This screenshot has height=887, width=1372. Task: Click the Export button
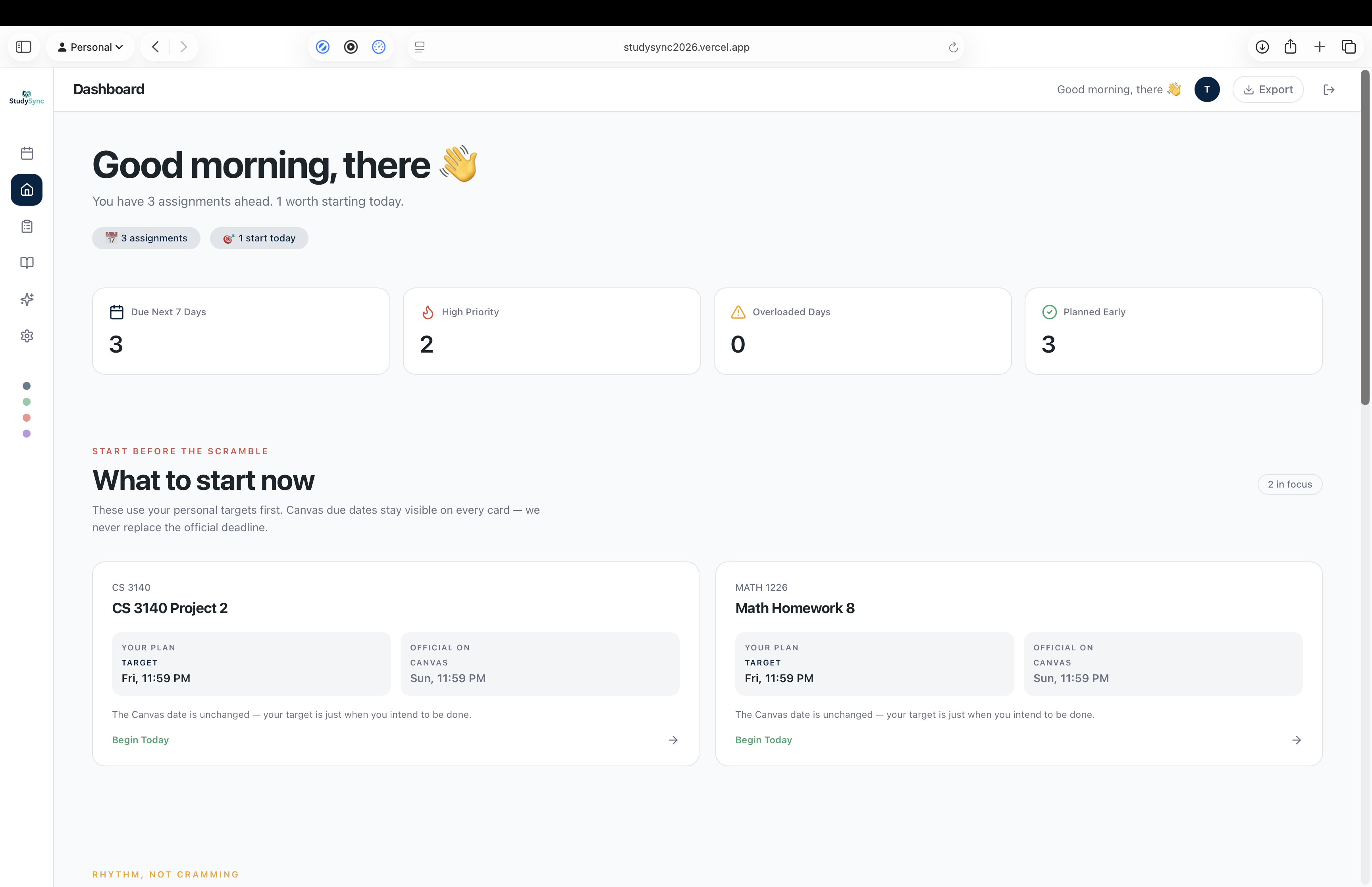(x=1268, y=89)
